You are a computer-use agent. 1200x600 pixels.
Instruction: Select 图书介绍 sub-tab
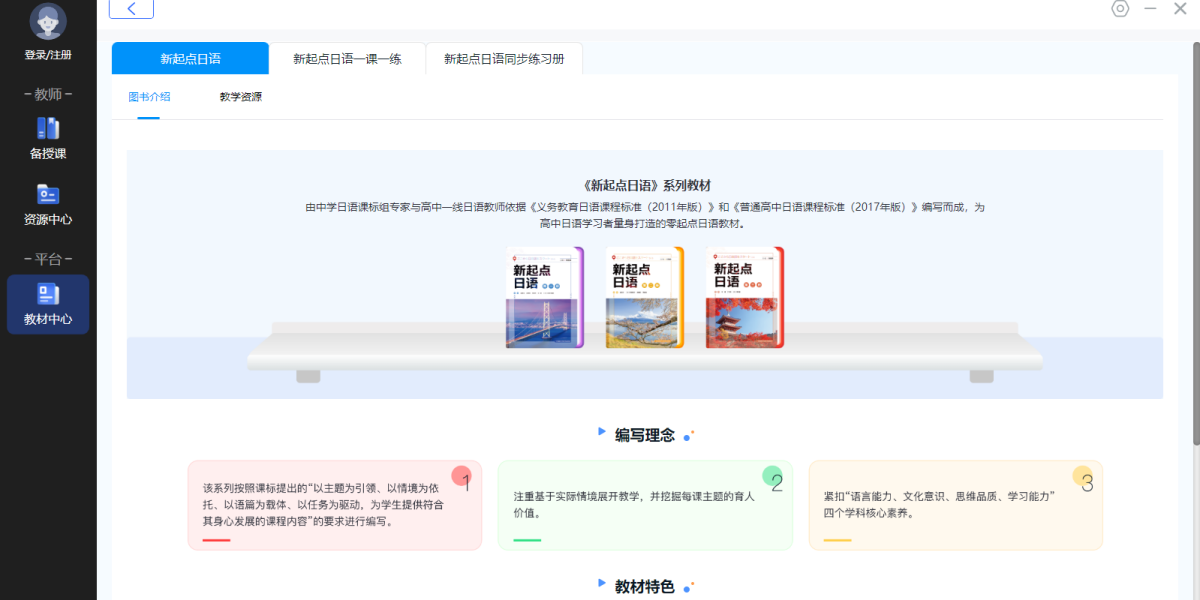(149, 97)
